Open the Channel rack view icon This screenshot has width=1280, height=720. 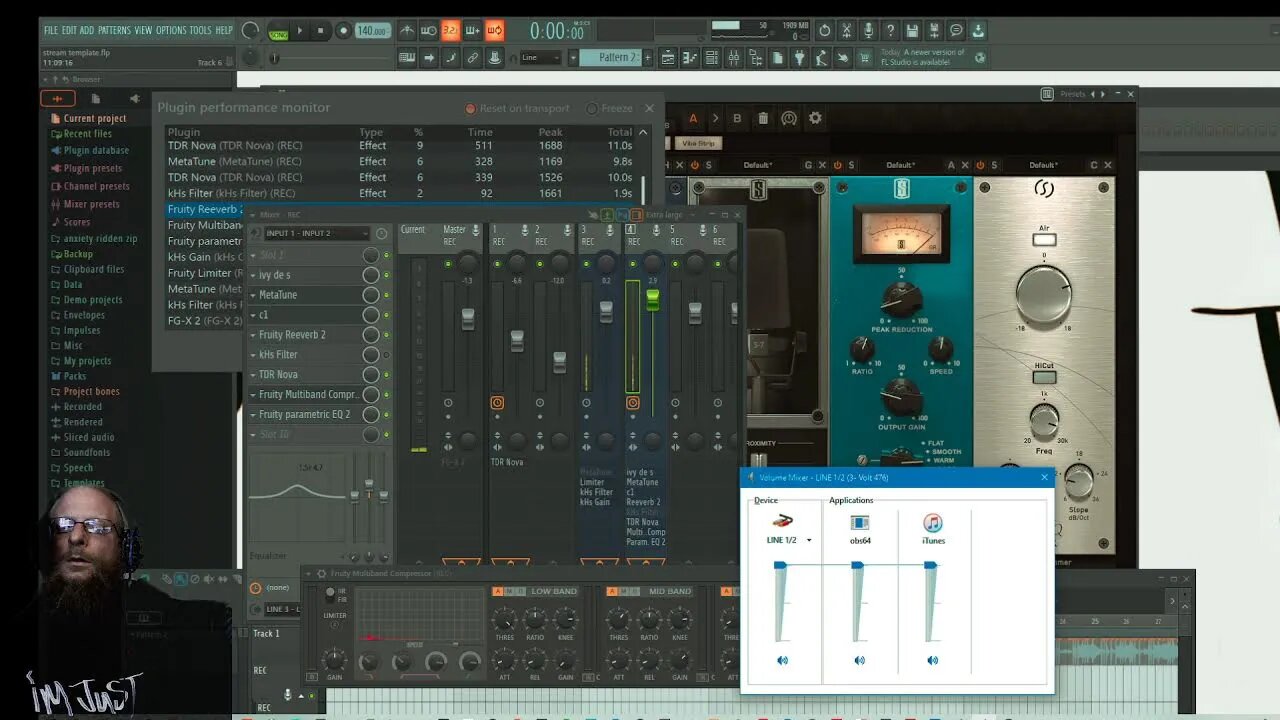[712, 58]
